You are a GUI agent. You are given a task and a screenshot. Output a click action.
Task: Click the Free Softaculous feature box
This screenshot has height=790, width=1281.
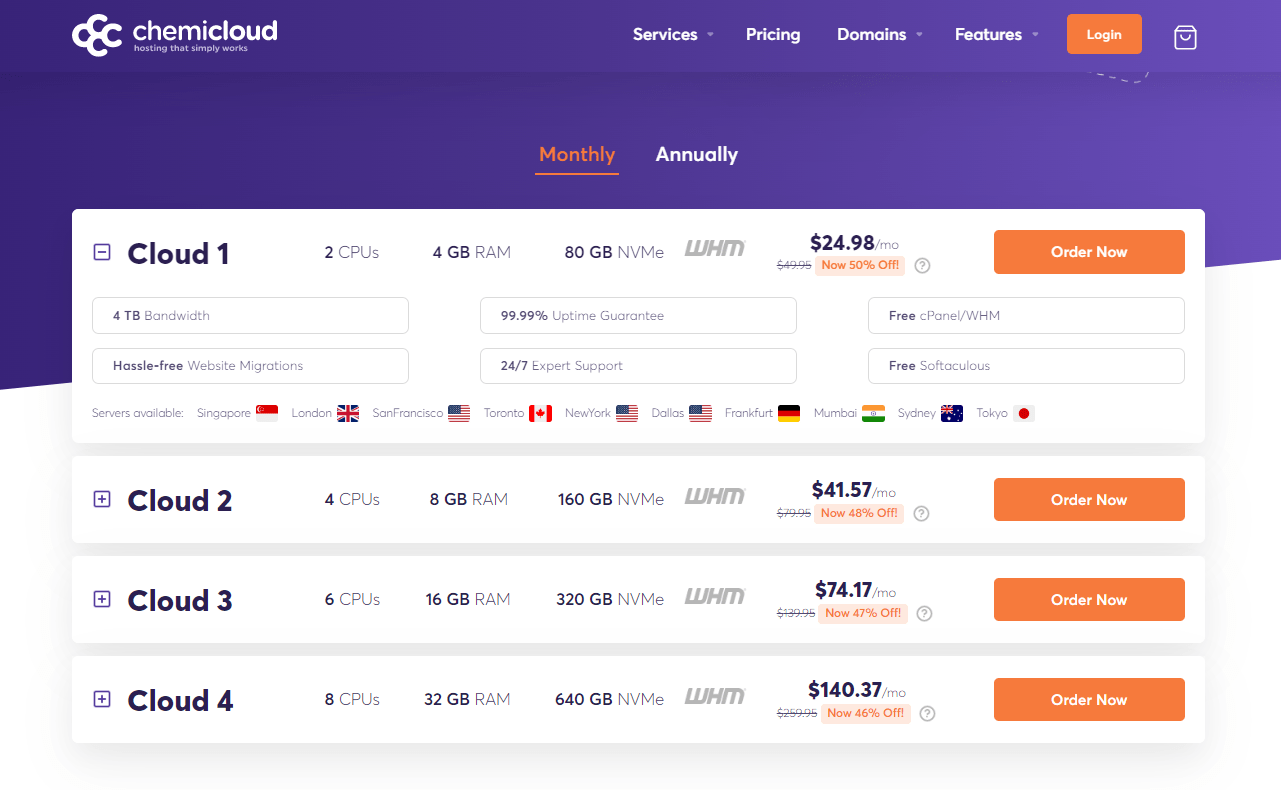(x=1026, y=366)
